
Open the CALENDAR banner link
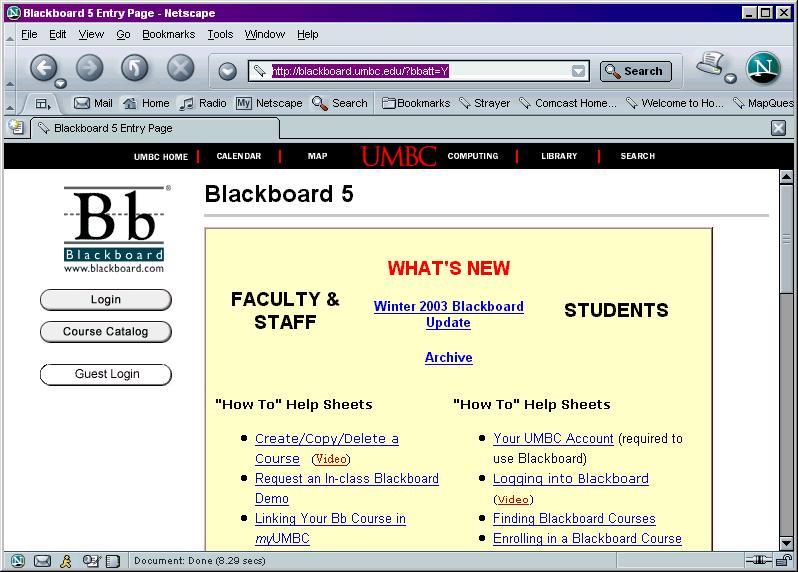tap(239, 156)
